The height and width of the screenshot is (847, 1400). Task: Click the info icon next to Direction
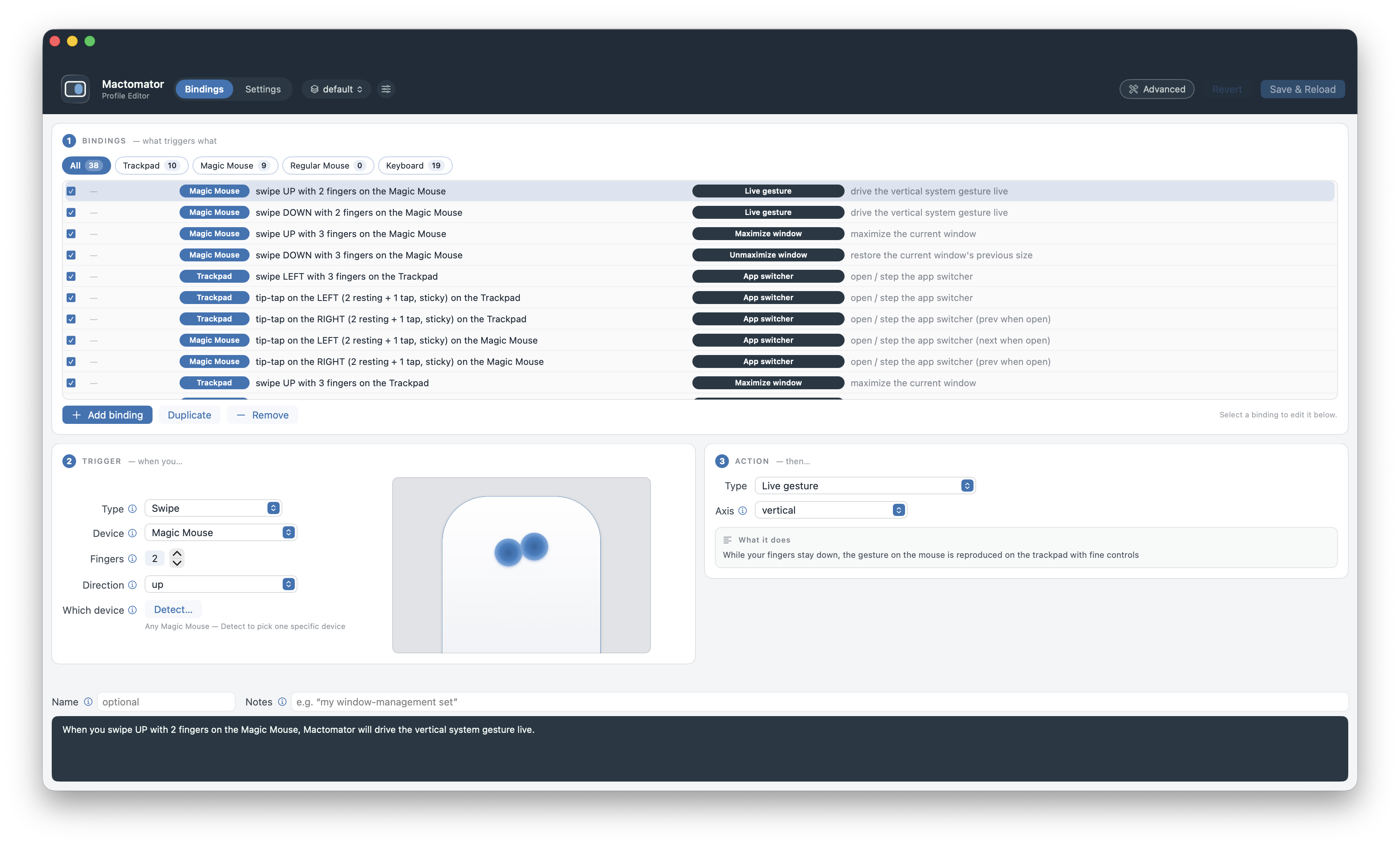point(132,585)
